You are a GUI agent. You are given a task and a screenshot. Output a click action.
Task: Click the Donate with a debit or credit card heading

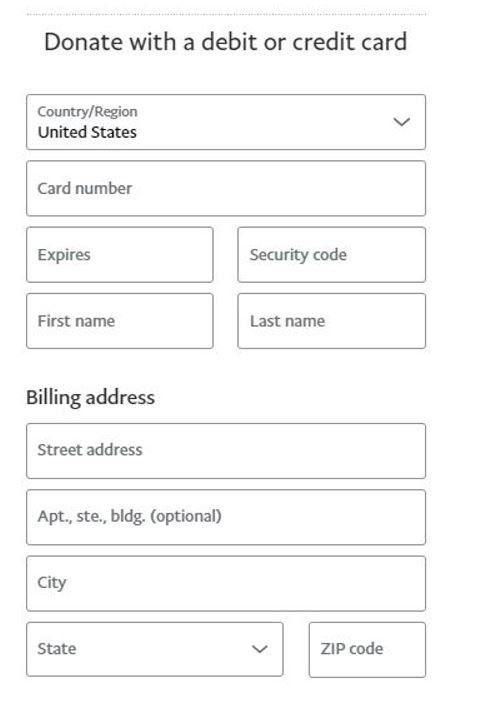pyautogui.click(x=226, y=42)
